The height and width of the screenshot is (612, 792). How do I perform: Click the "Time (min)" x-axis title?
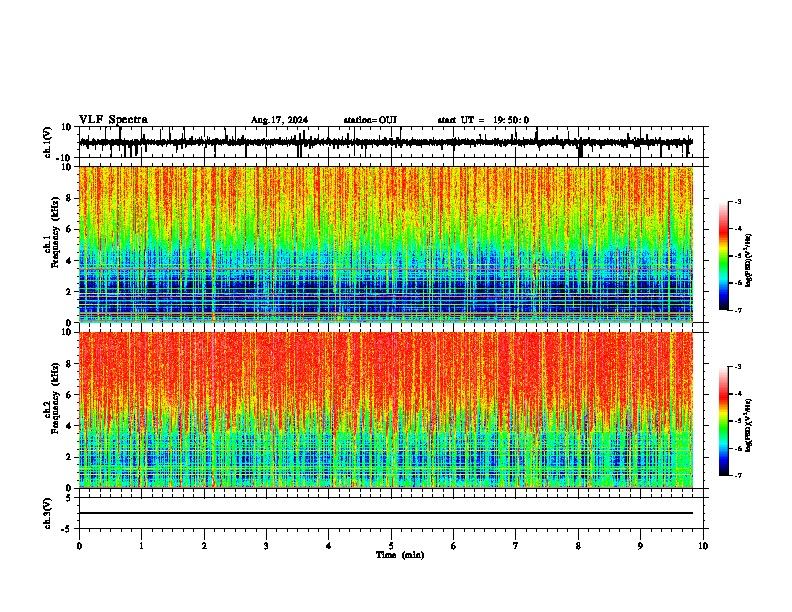pos(400,555)
